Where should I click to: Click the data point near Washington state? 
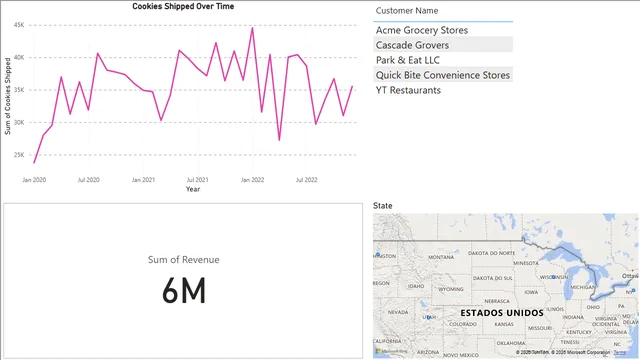(378, 255)
